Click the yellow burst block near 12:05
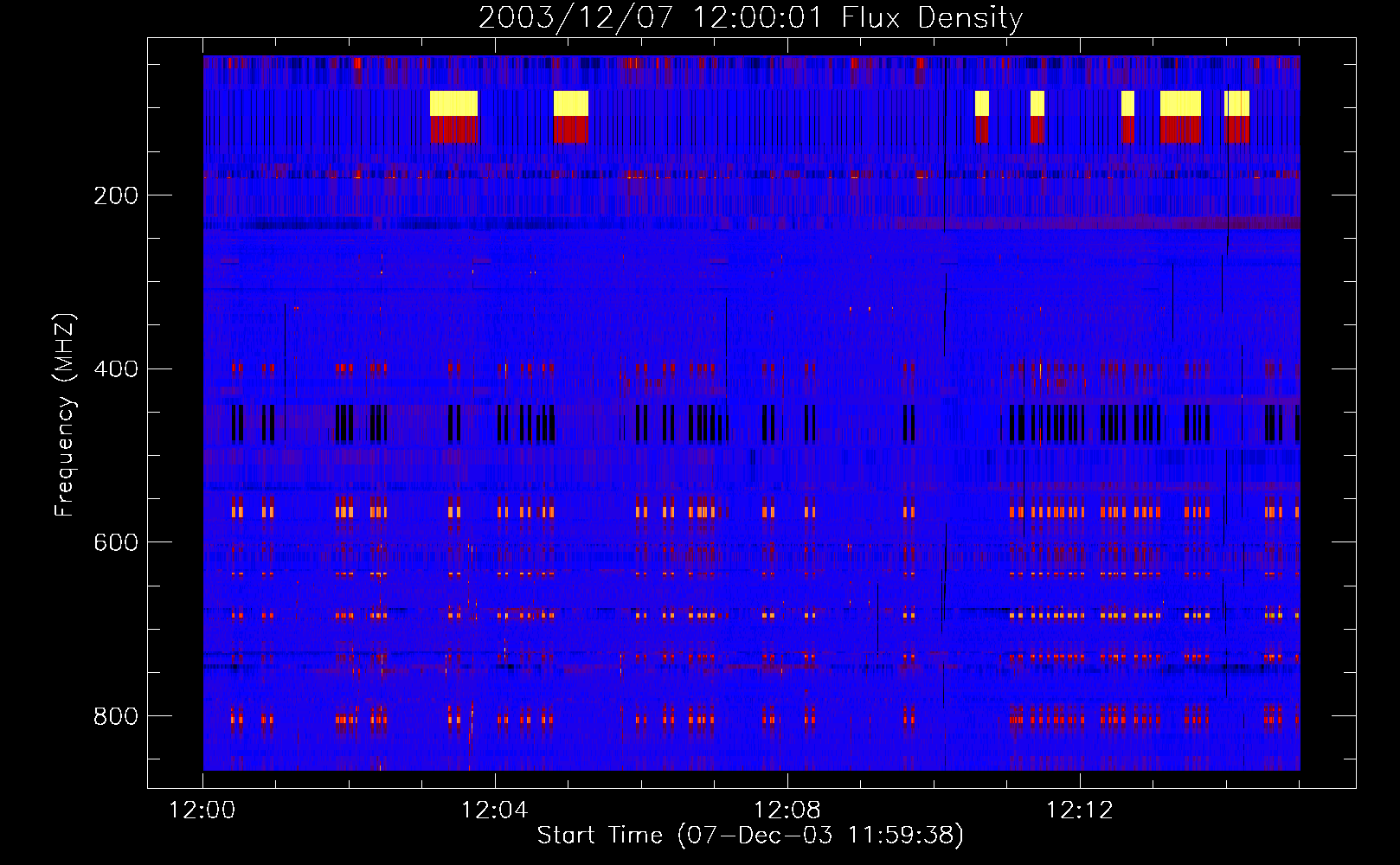 point(571,103)
